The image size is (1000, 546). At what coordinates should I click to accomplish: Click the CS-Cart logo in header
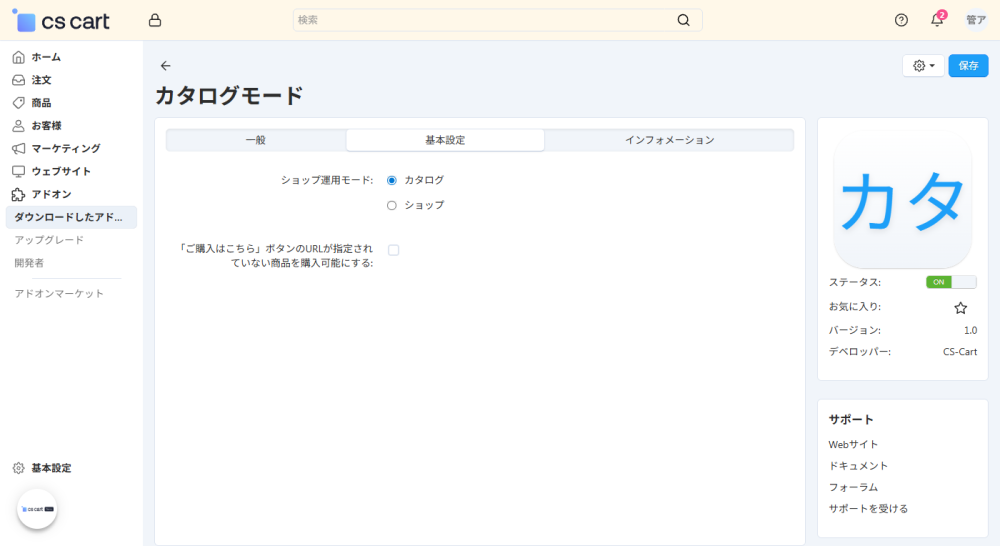pos(62,20)
